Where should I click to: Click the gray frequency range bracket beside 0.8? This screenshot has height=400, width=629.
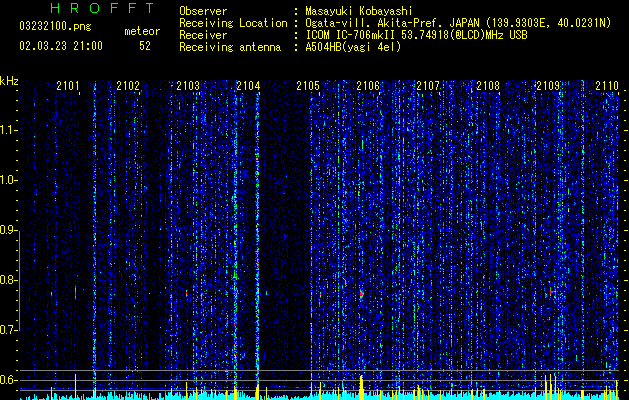[19, 280]
